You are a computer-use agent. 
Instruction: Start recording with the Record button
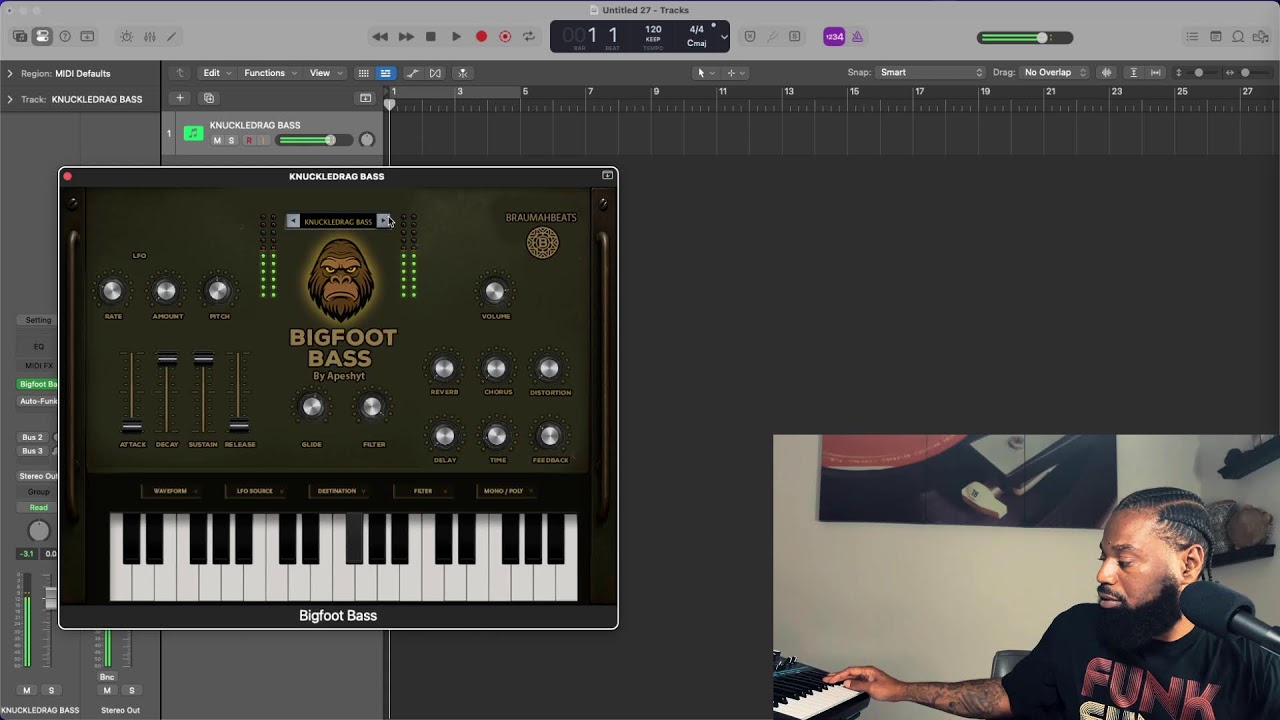click(481, 36)
